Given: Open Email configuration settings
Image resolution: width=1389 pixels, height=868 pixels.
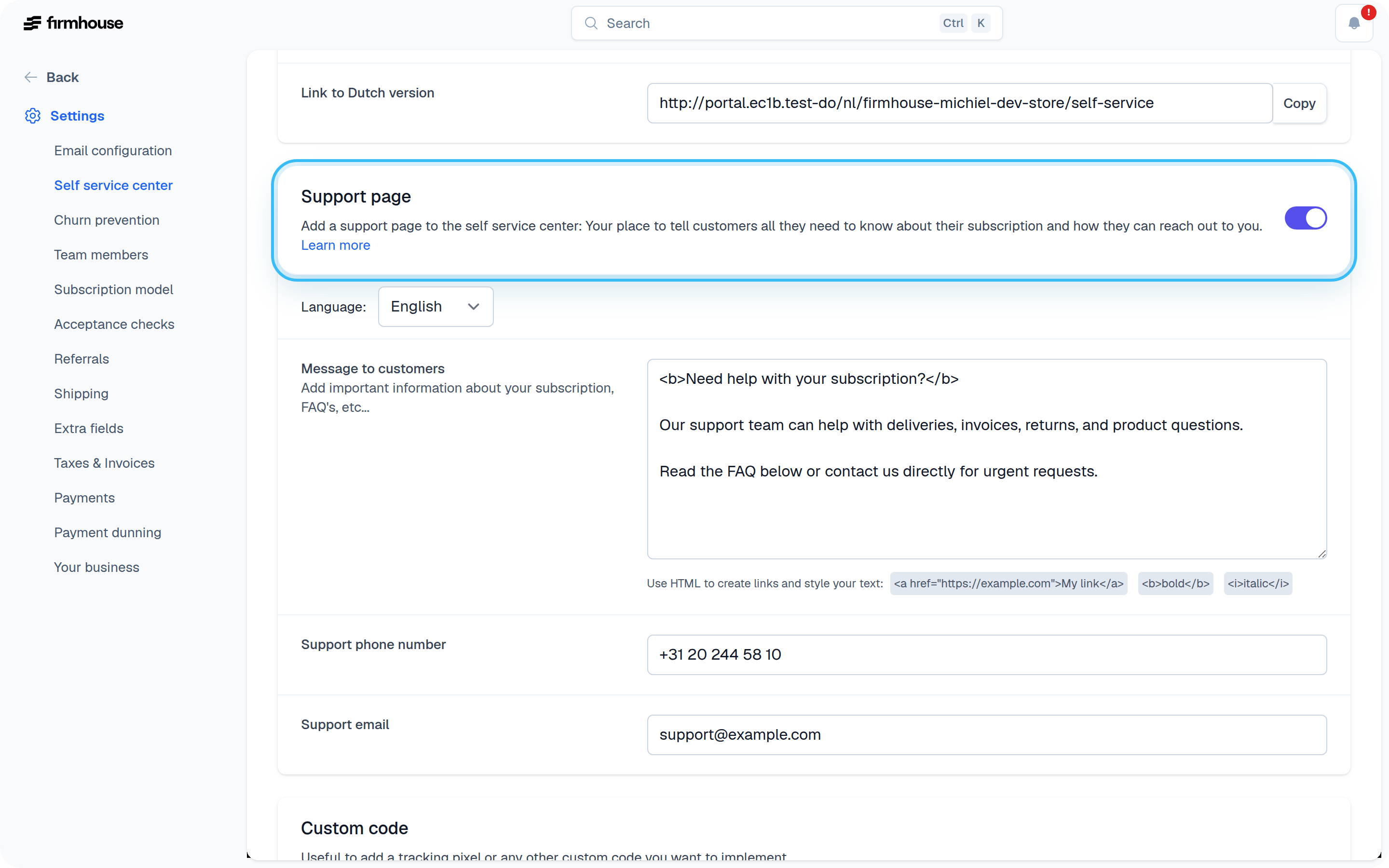Looking at the screenshot, I should click(113, 150).
